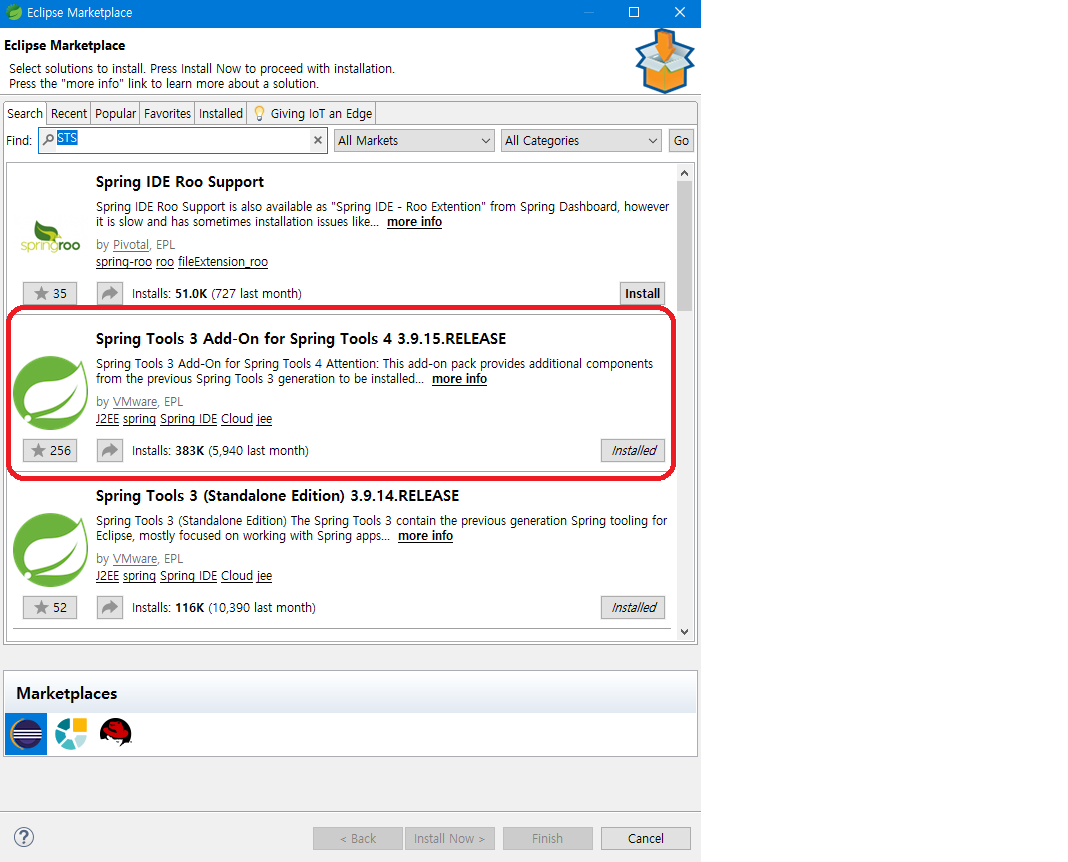Click Cloud tag under Spring Tools 3 Add-On
This screenshot has width=1068, height=862.
237,419
